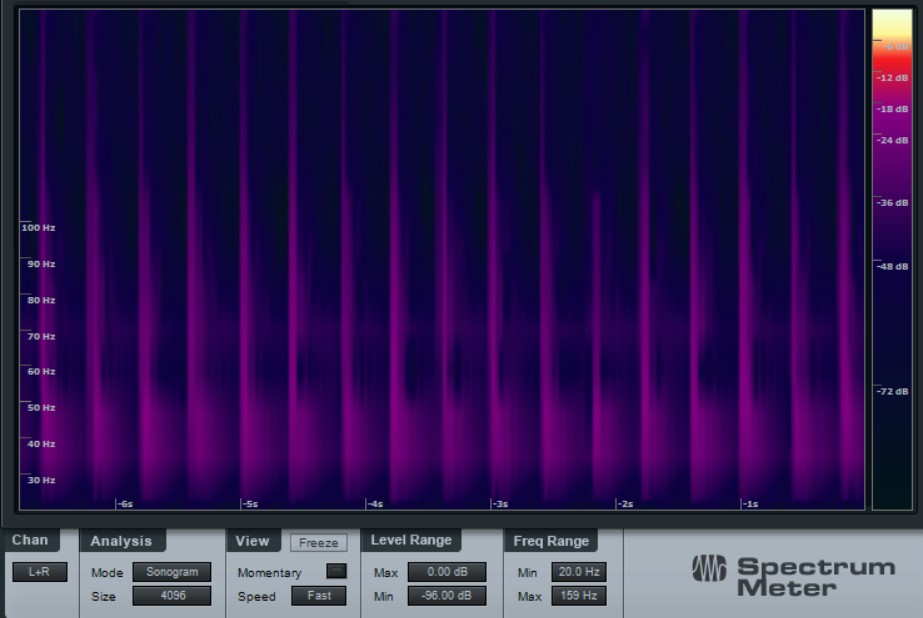This screenshot has width=923, height=618.
Task: Open the Fast speed dropdown
Action: click(x=319, y=596)
